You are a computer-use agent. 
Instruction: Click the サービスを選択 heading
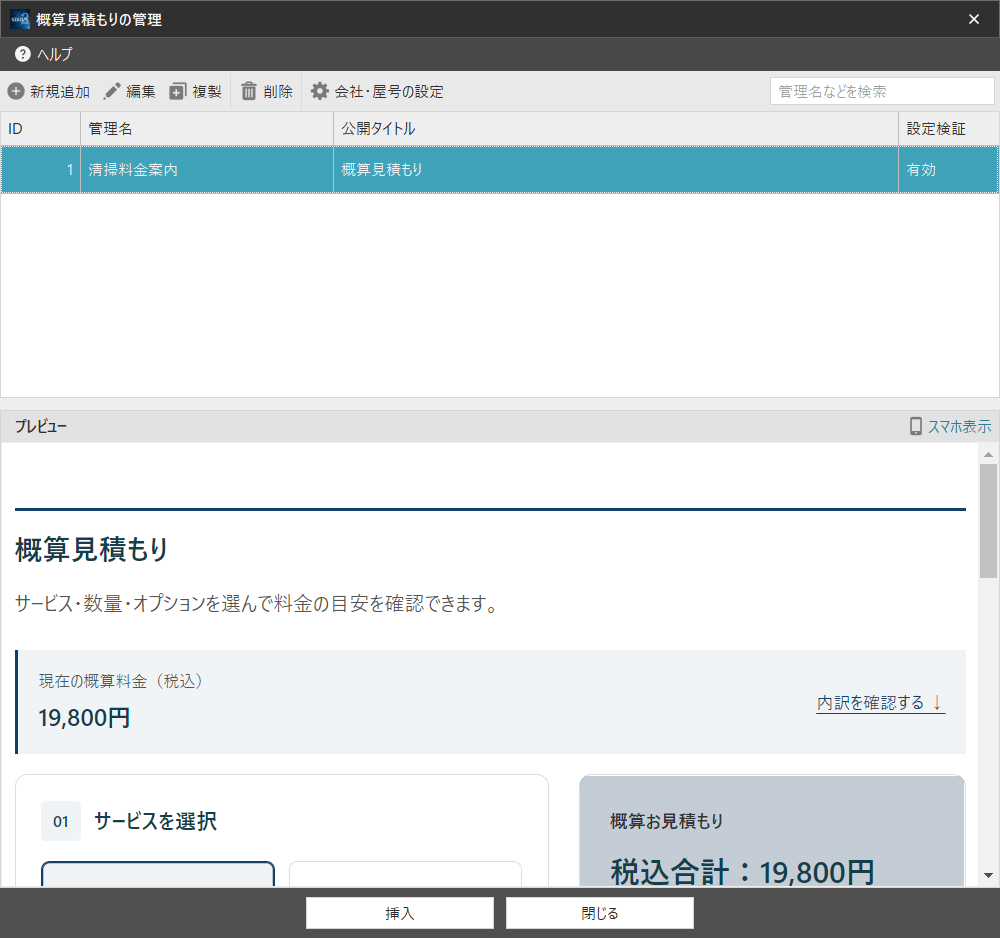[156, 821]
